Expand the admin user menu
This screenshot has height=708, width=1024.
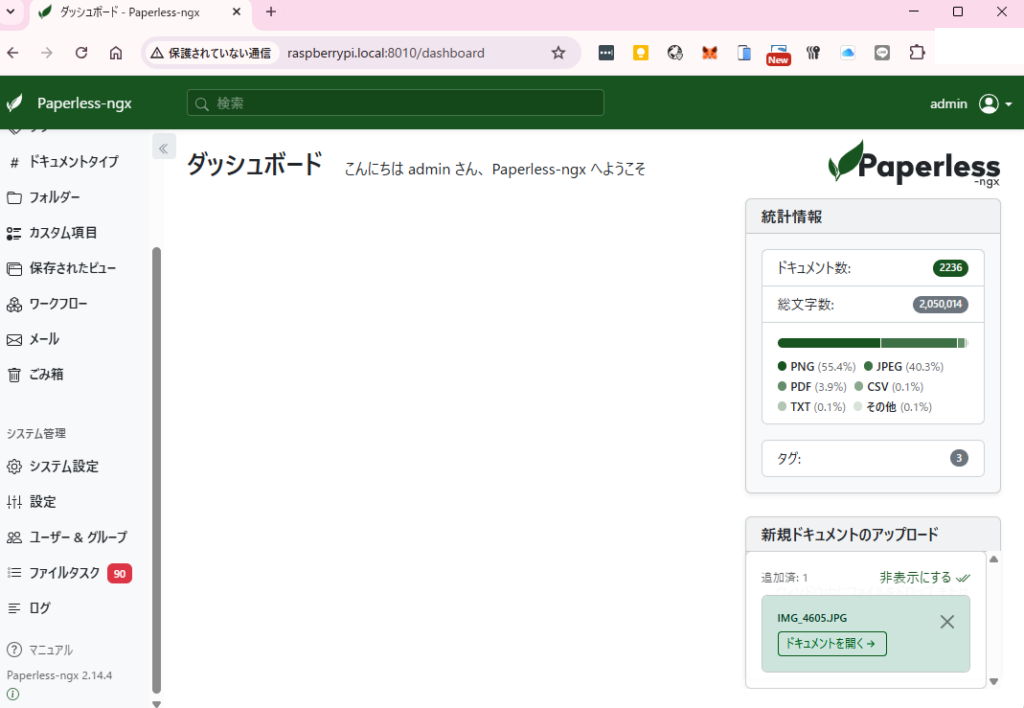coord(971,103)
